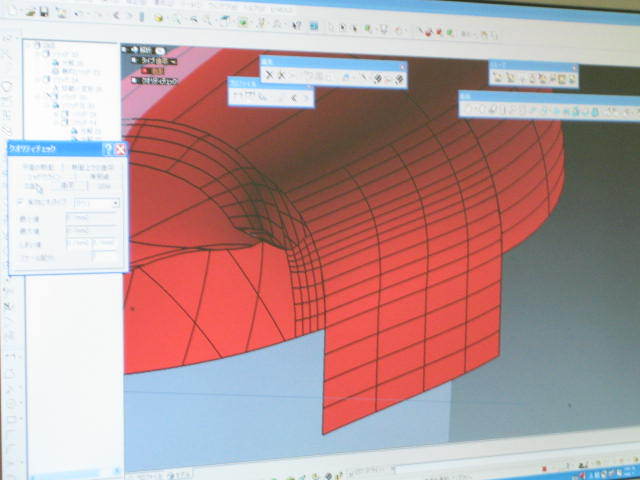This screenshot has height=480, width=640.
Task: Select the red highlighted item in viewport overlay
Action: pos(153,71)
